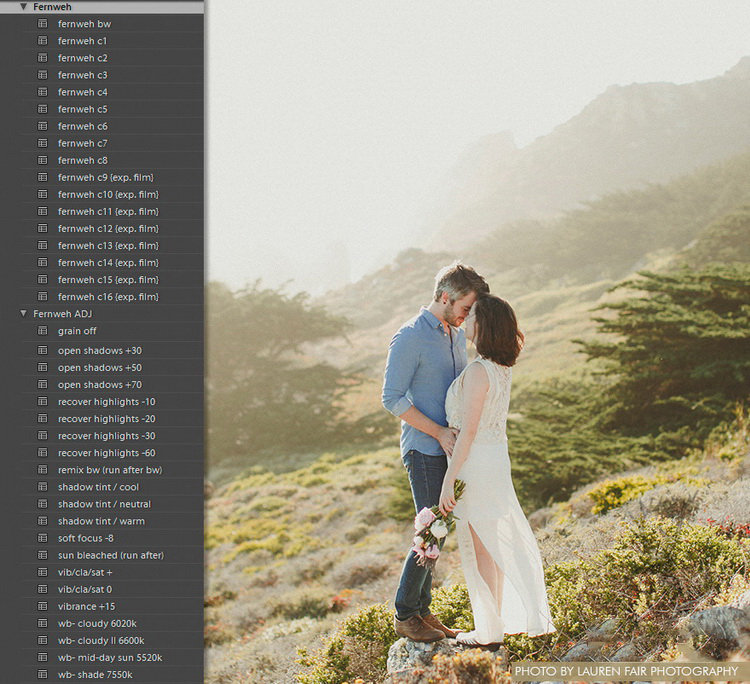
Task: Select the fernweh c3 preset name
Action: tap(83, 75)
